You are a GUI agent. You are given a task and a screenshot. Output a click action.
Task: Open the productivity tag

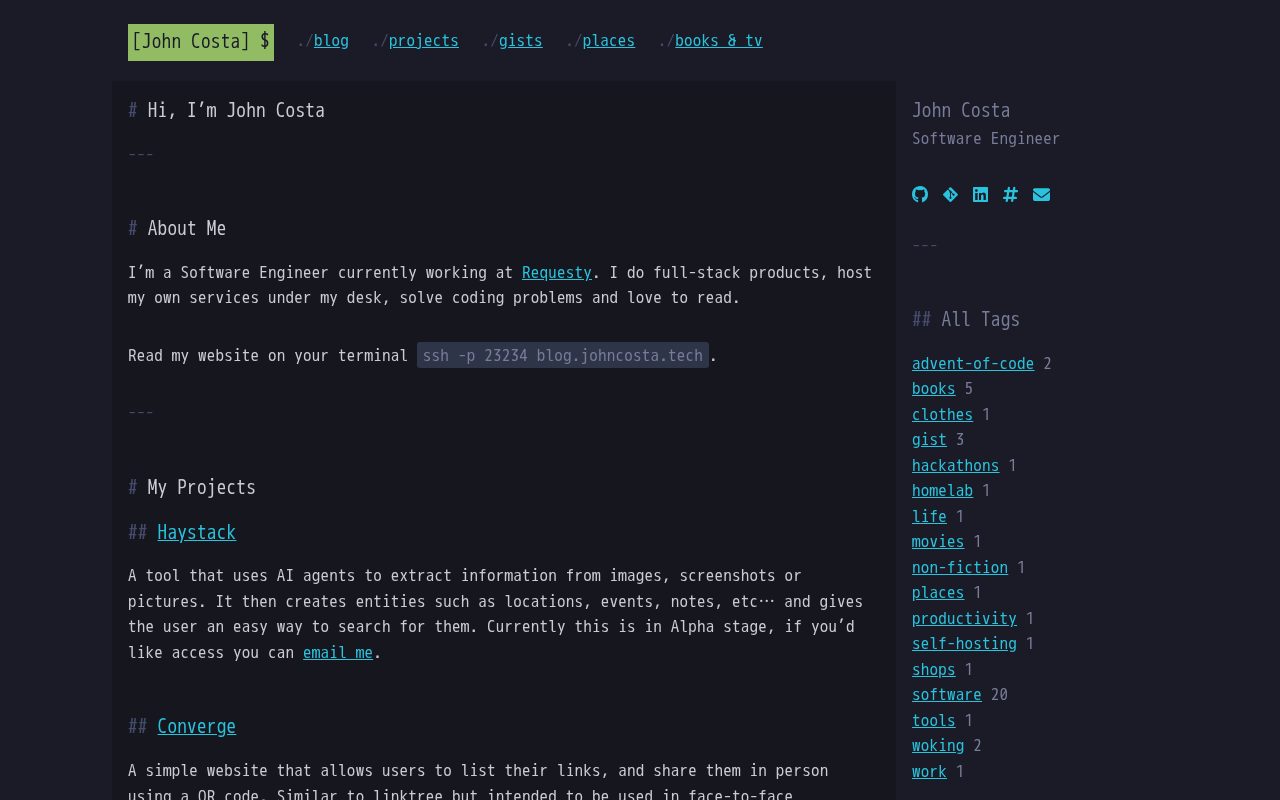coord(964,619)
